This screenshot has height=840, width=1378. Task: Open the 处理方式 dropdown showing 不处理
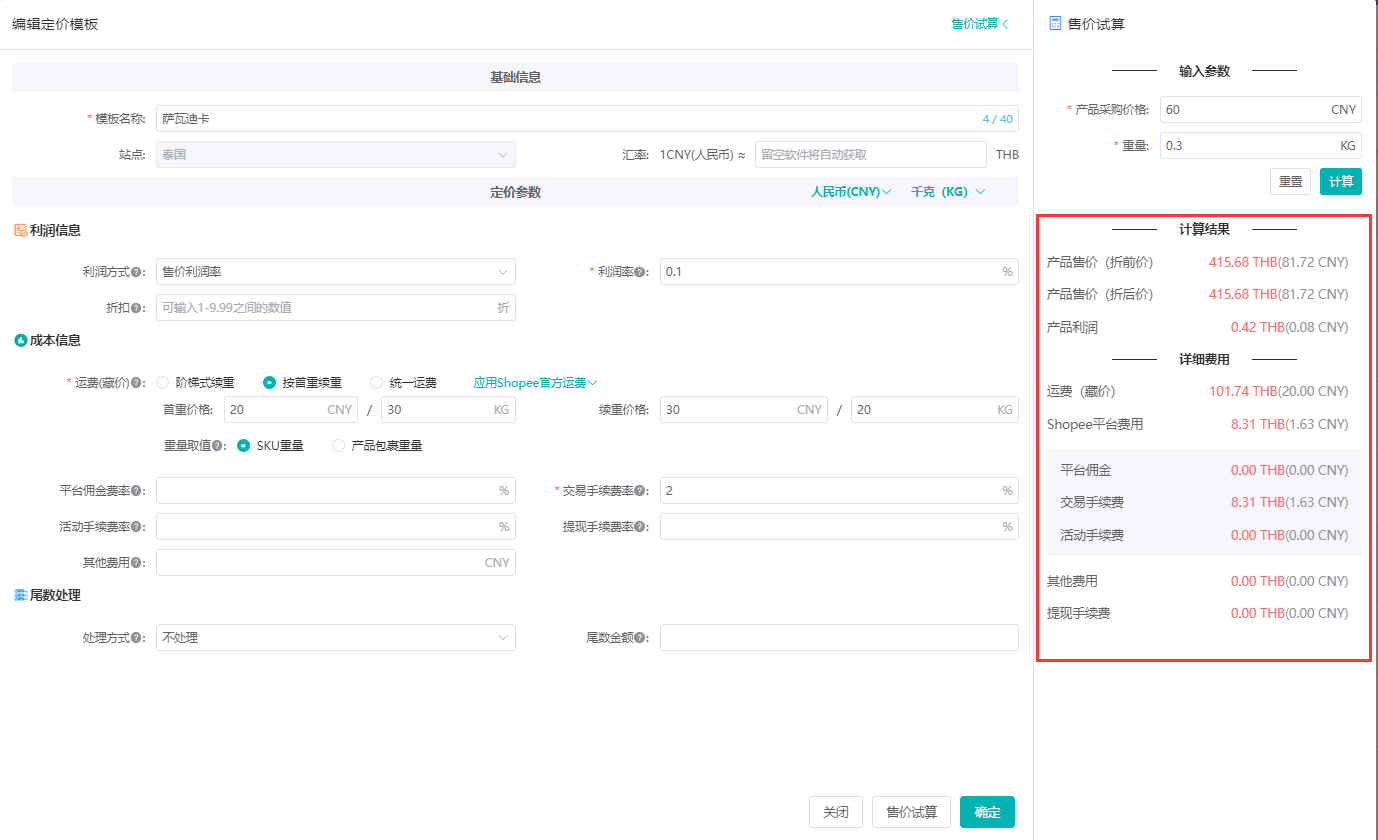click(335, 638)
